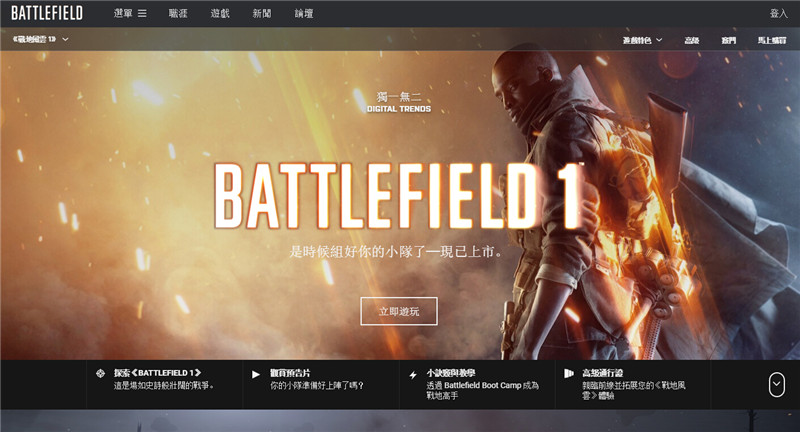Click the 馬上購買 buy-now link
This screenshot has height=432, width=800.
coord(771,40)
